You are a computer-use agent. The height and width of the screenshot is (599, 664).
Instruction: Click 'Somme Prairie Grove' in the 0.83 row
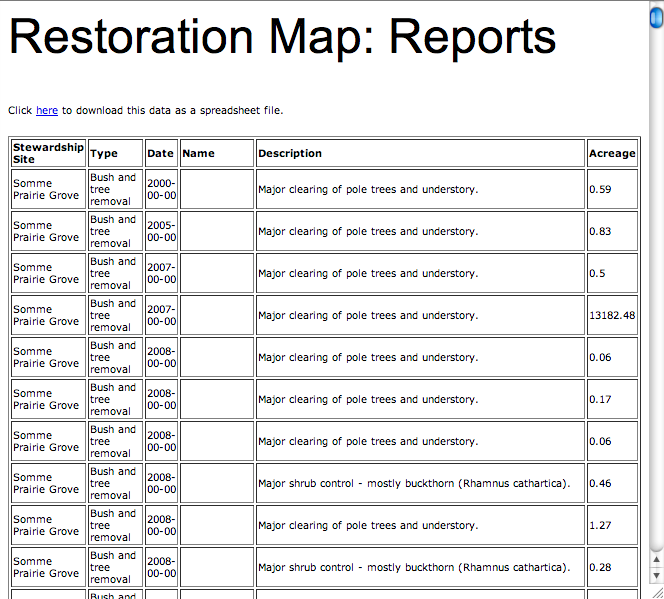(46, 231)
